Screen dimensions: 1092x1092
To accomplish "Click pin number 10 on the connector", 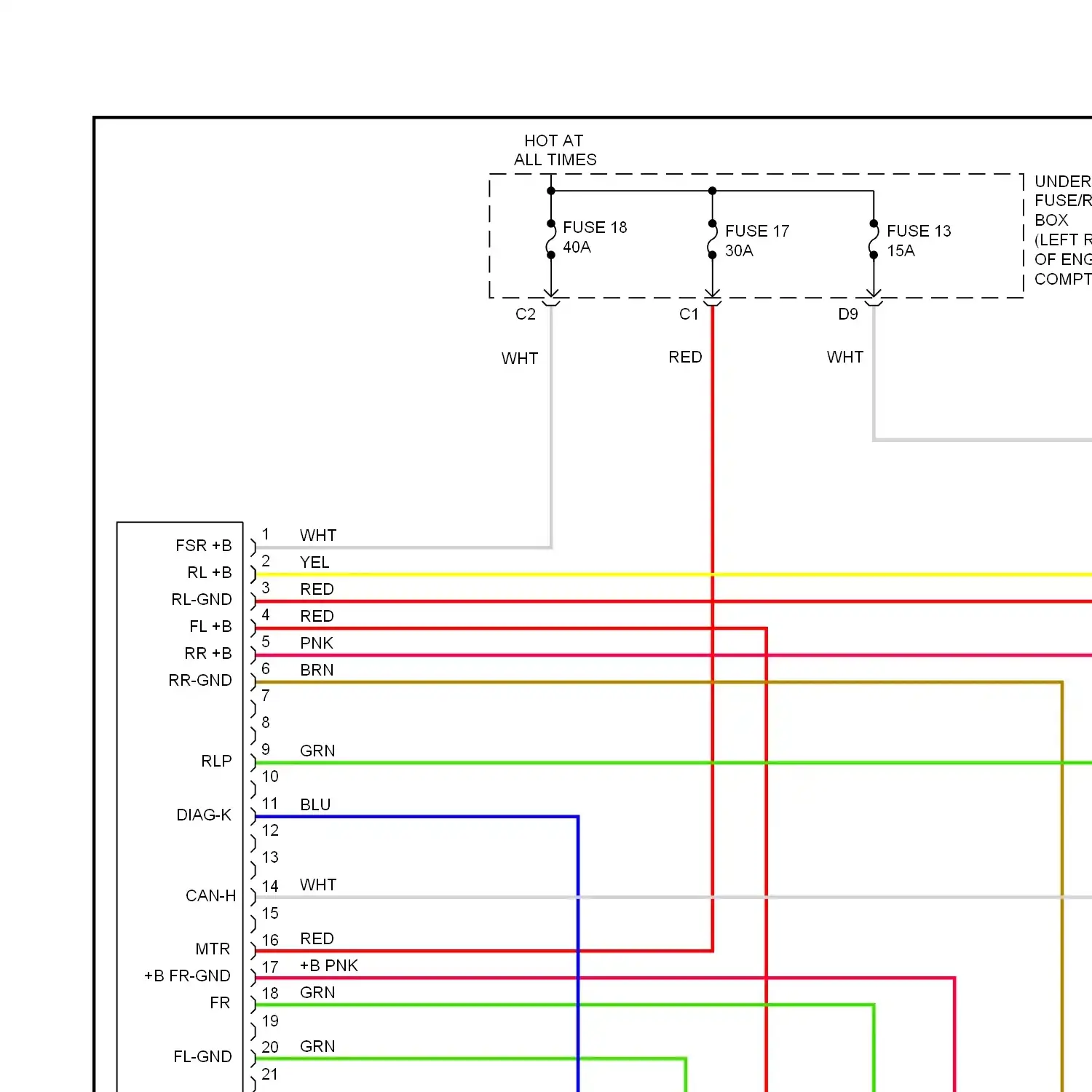I will click(x=270, y=776).
